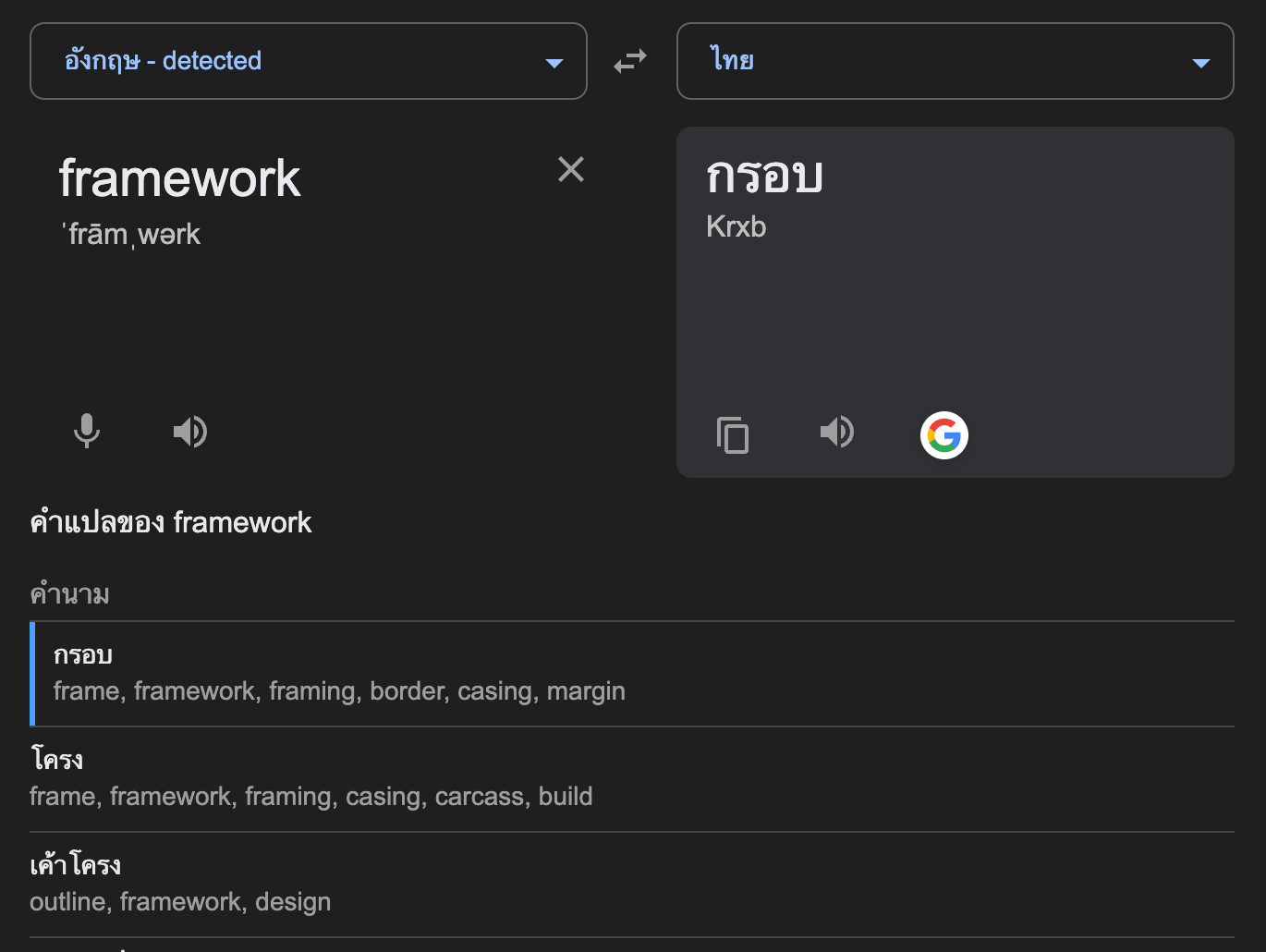This screenshot has width=1266, height=952.
Task: Swap the source and target languages
Action: 630,62
